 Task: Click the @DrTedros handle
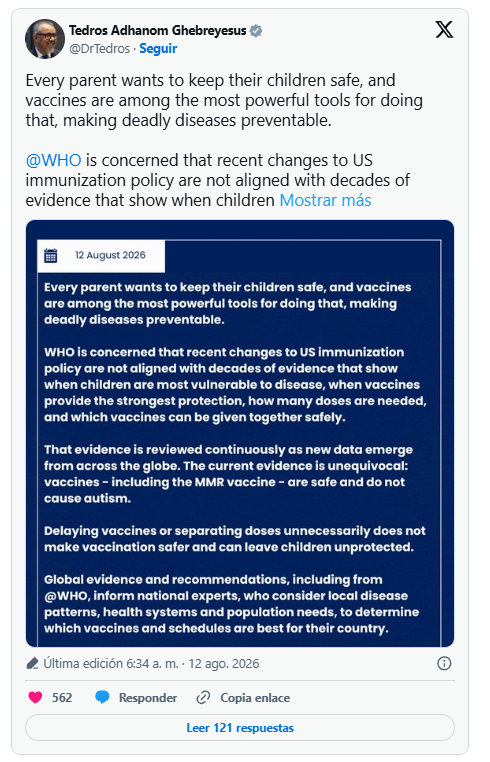100,49
